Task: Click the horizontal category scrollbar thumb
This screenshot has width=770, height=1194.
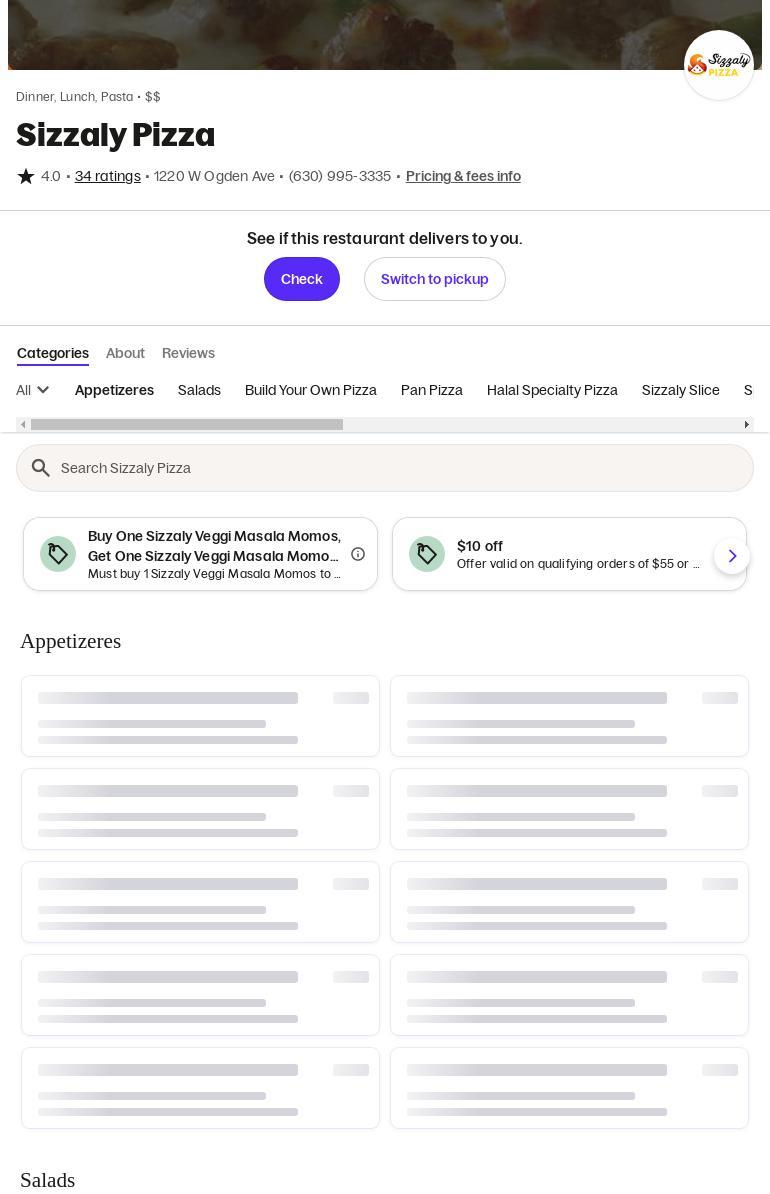Action: (x=186, y=425)
